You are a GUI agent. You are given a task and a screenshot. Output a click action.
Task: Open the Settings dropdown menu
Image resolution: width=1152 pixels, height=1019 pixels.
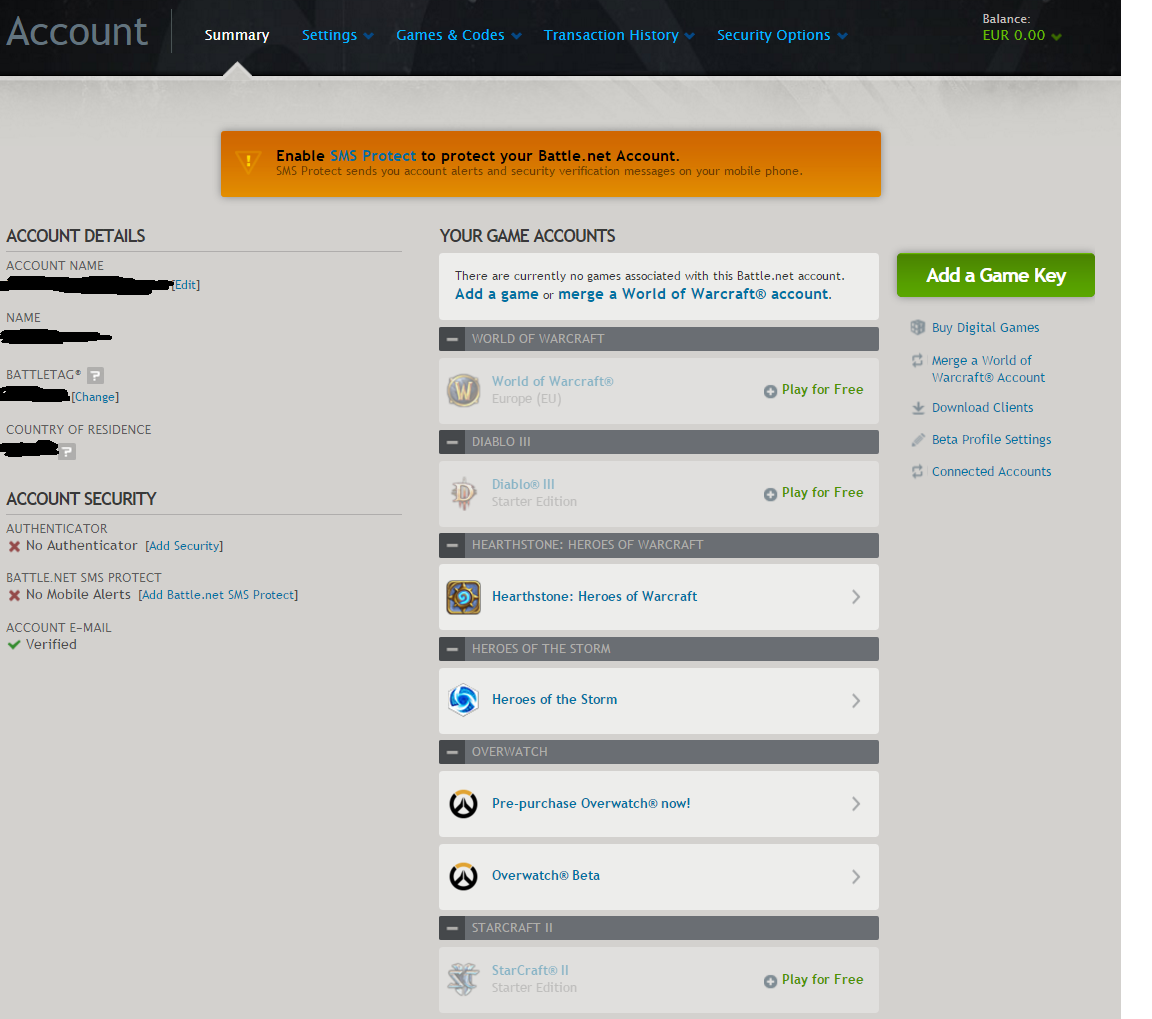point(337,35)
